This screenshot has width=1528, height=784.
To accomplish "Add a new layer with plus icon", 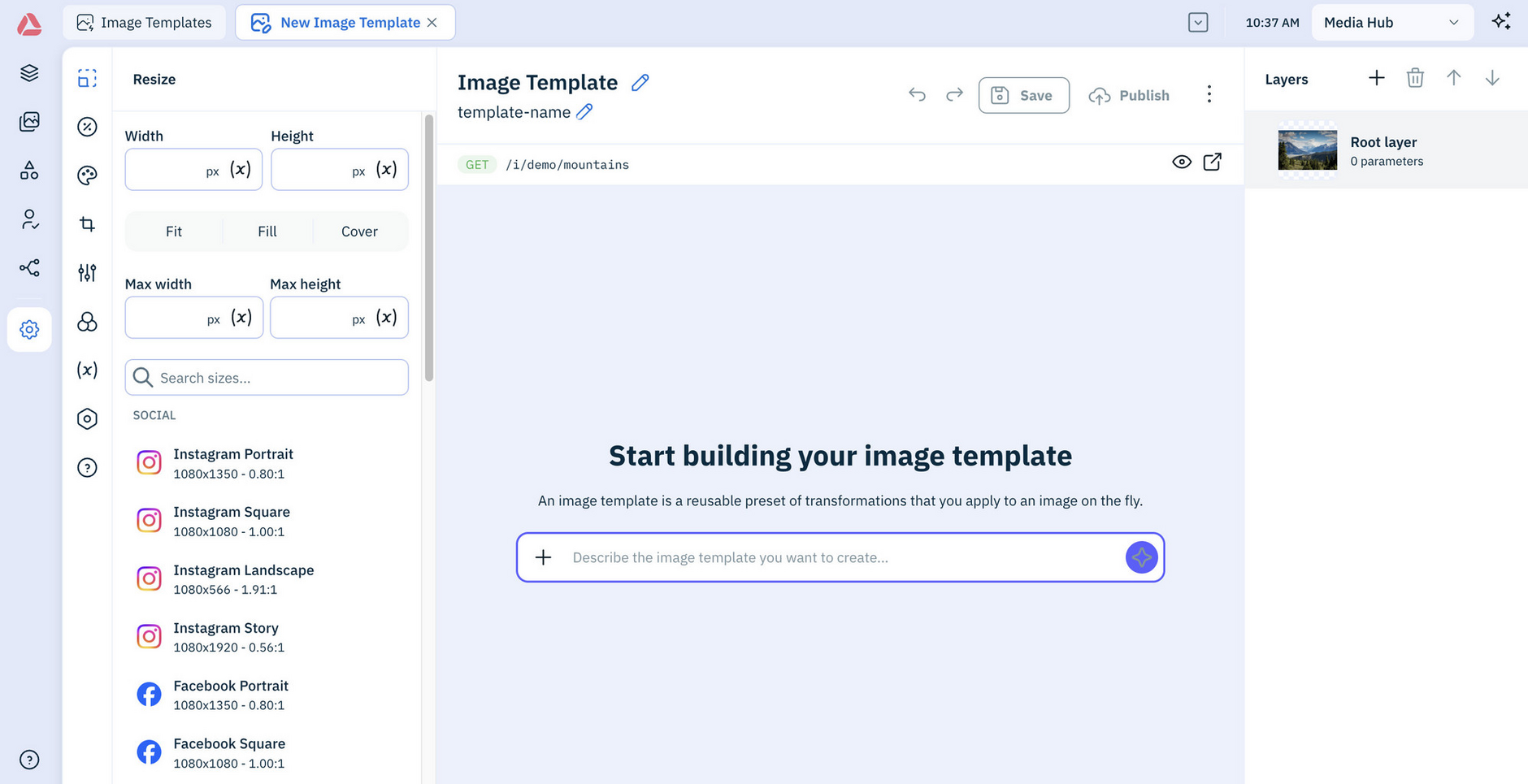I will (x=1376, y=78).
